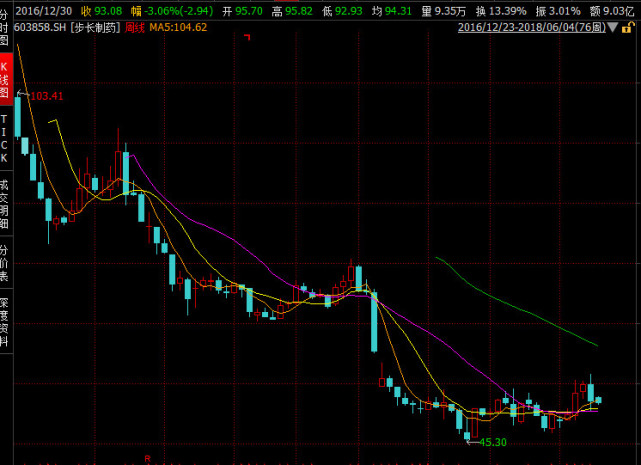Click the average price 94.31
The image size is (641, 465).
point(398,11)
